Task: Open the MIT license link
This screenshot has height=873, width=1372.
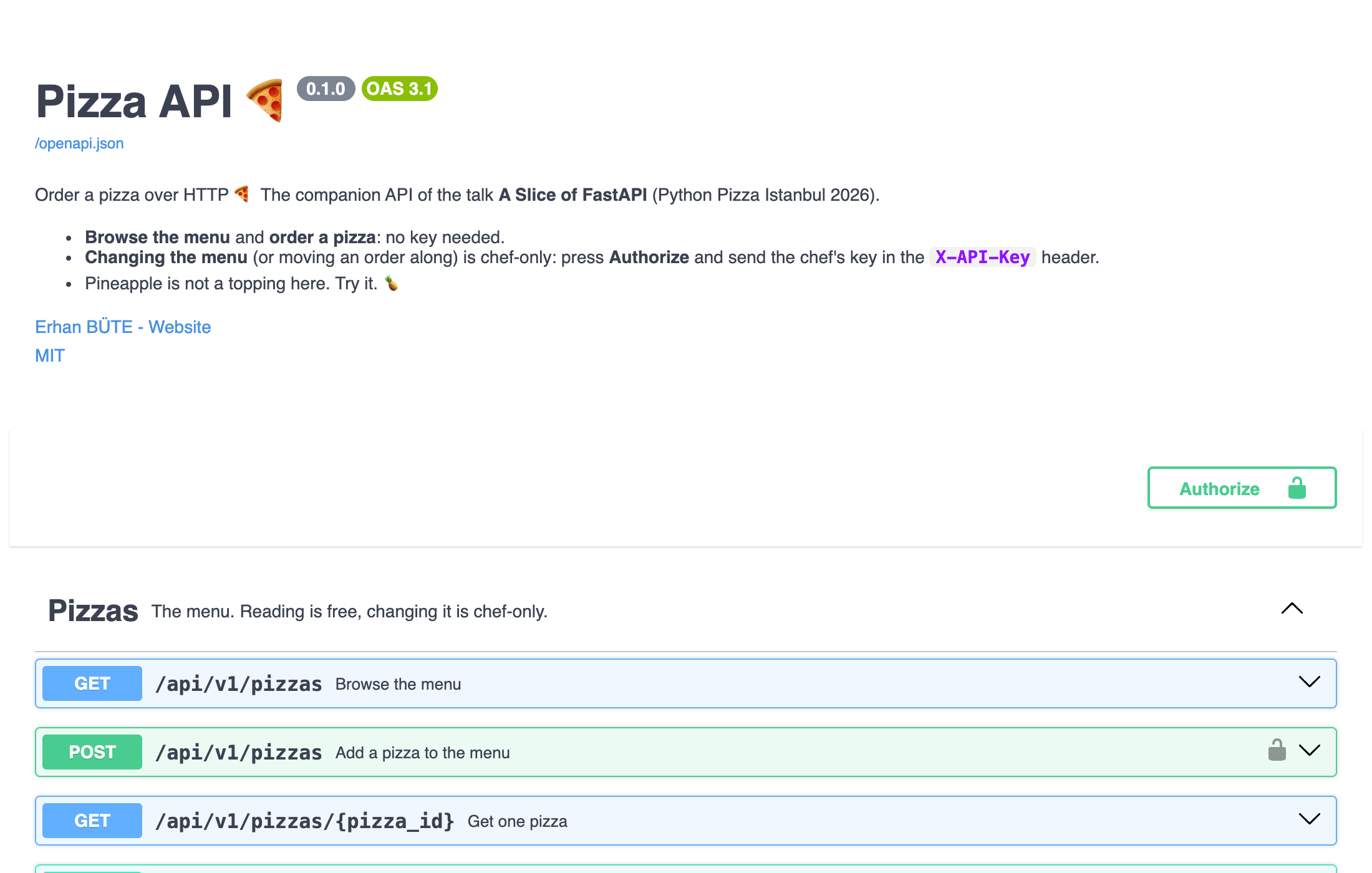Action: click(50, 355)
